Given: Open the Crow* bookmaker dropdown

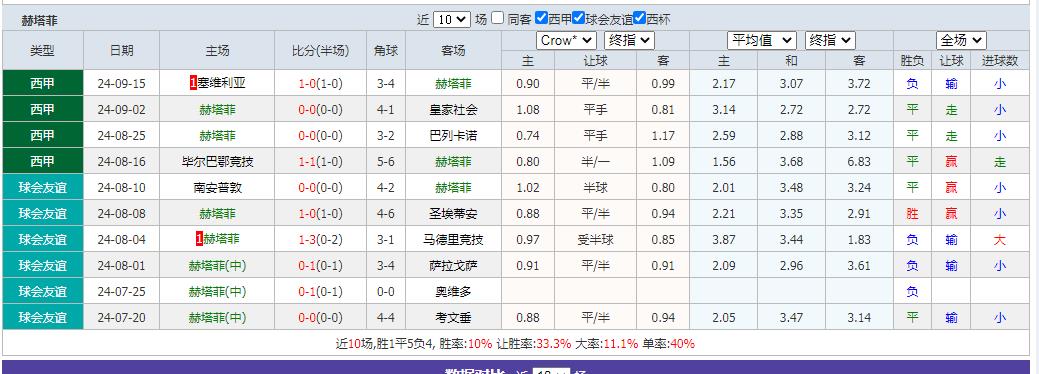Looking at the screenshot, I should pyautogui.click(x=567, y=40).
